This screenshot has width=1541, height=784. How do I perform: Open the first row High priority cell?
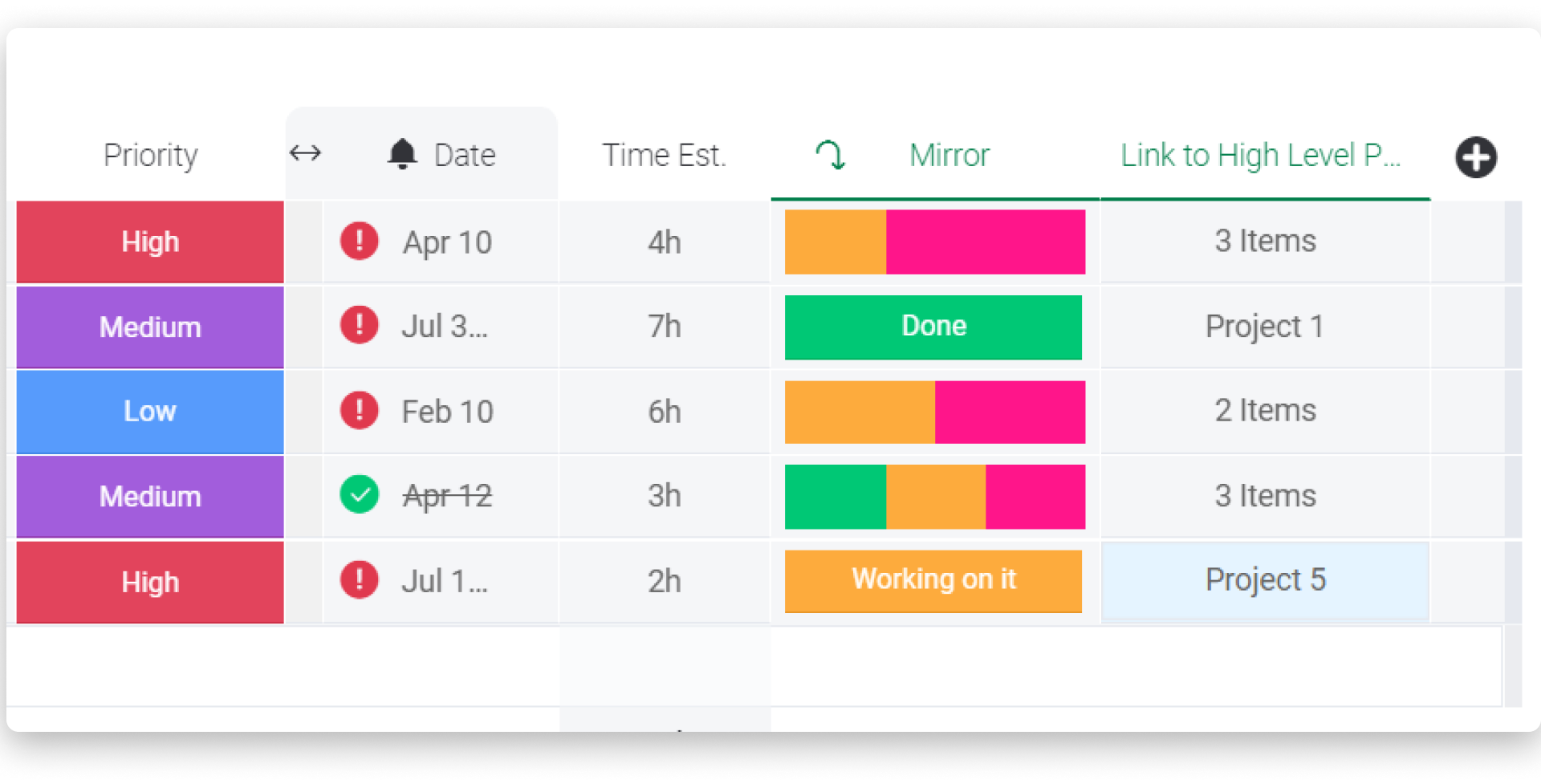coord(150,242)
